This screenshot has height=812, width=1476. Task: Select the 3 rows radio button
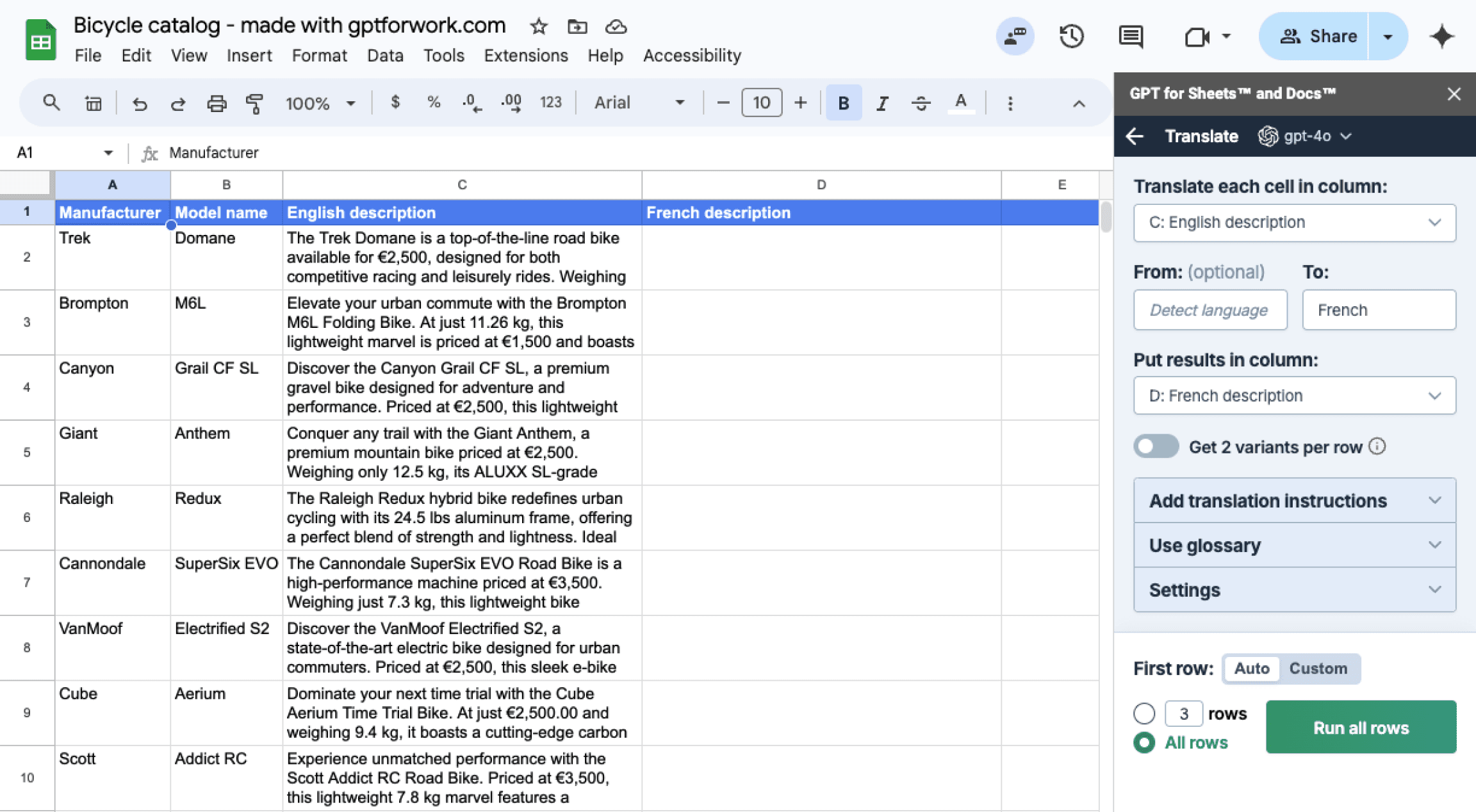point(1144,713)
